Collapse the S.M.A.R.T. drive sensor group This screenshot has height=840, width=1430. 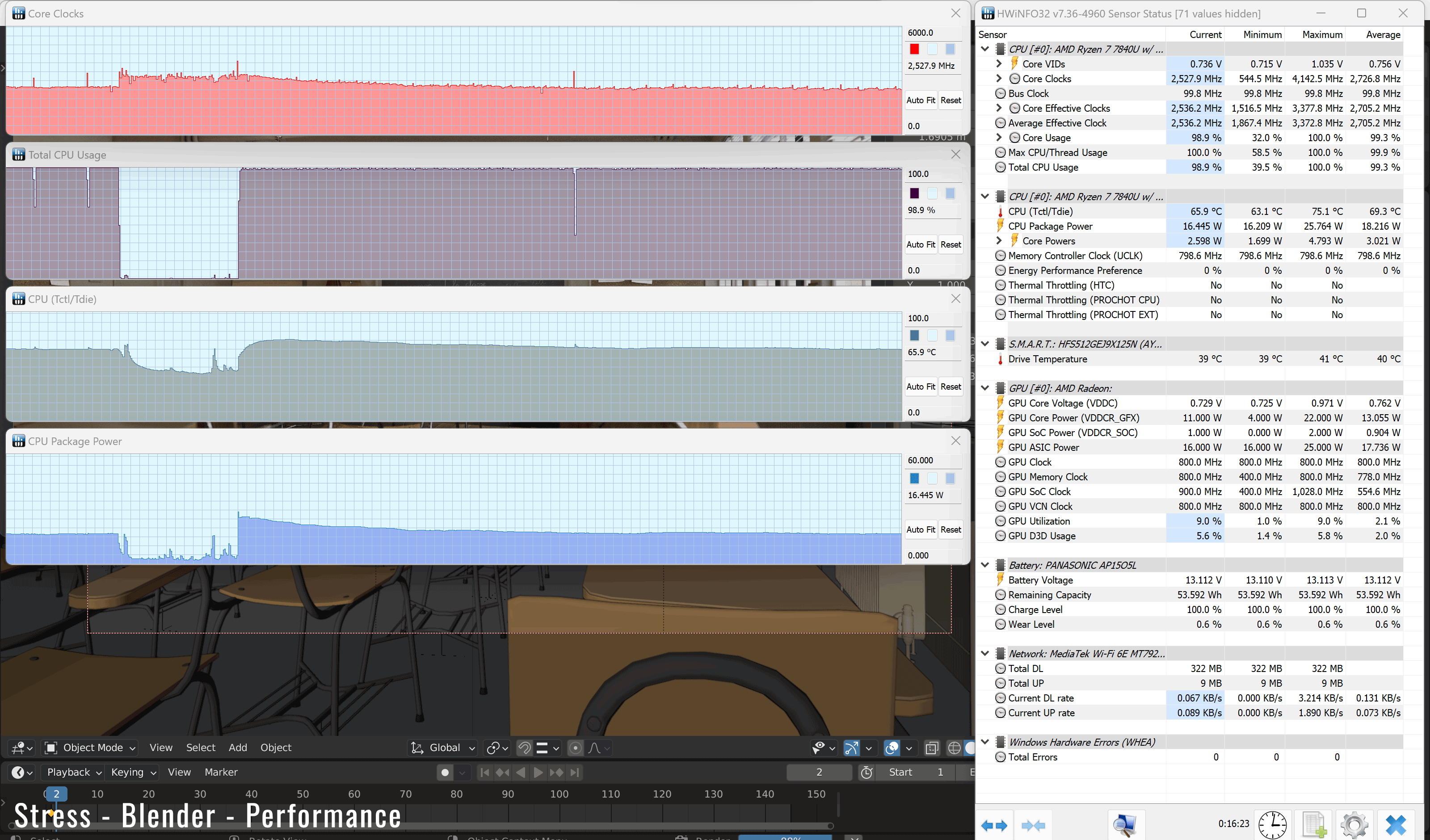pos(985,344)
